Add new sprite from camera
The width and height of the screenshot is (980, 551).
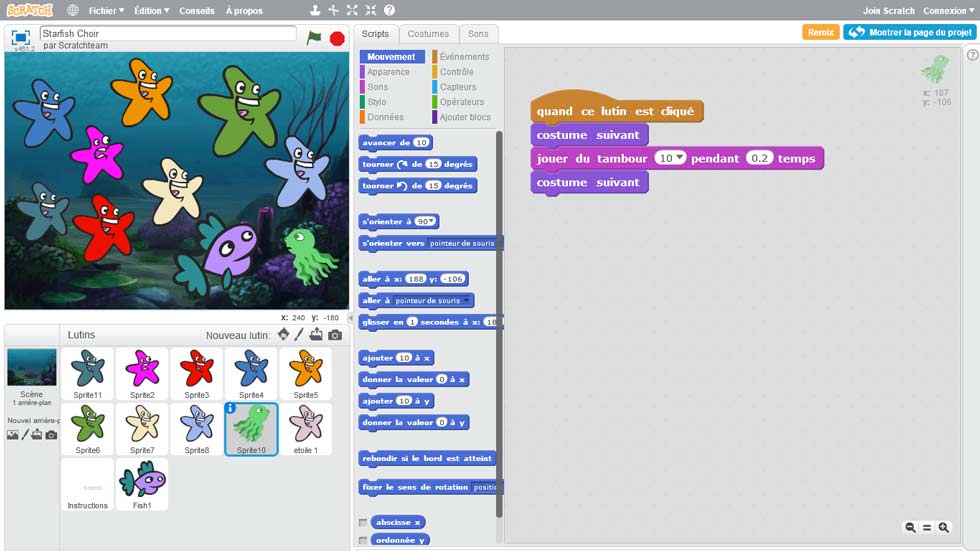pos(335,335)
